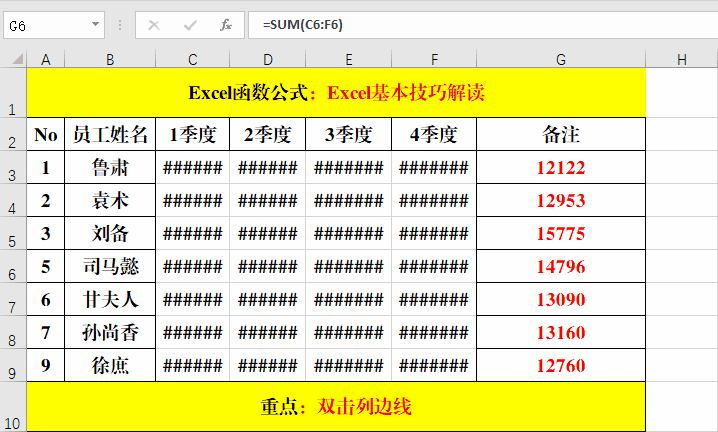
Task: Click the title cell 'Excel函数公式'
Action: pyautogui.click(x=336, y=93)
